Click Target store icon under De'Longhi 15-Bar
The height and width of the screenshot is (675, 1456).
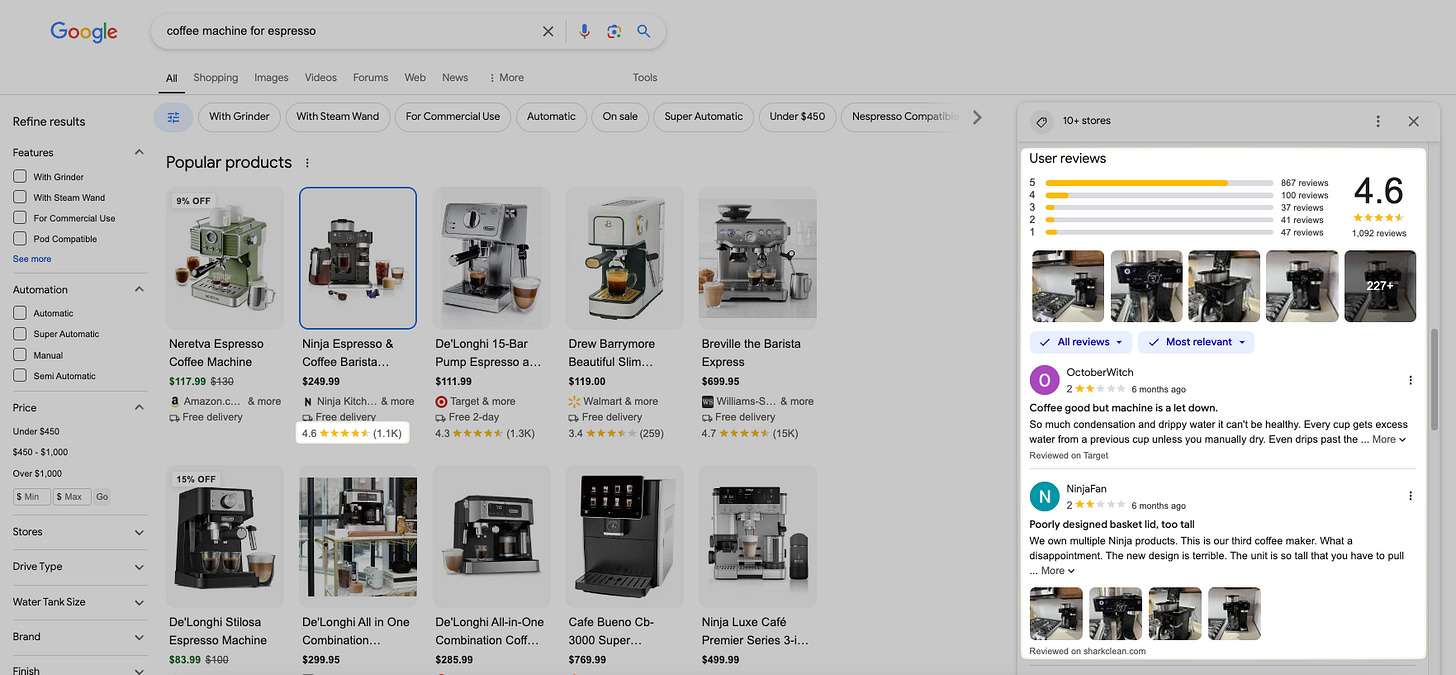[441, 401]
